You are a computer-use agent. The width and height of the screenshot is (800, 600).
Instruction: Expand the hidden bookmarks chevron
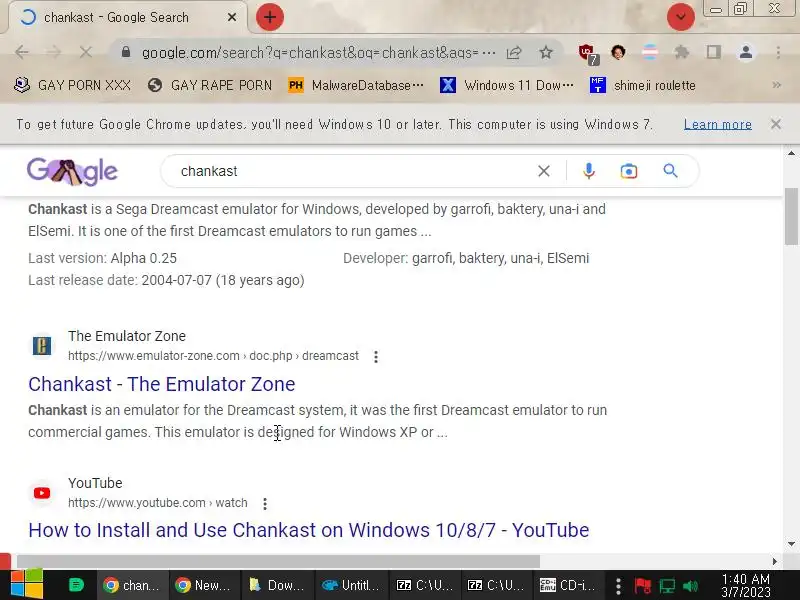tap(777, 85)
